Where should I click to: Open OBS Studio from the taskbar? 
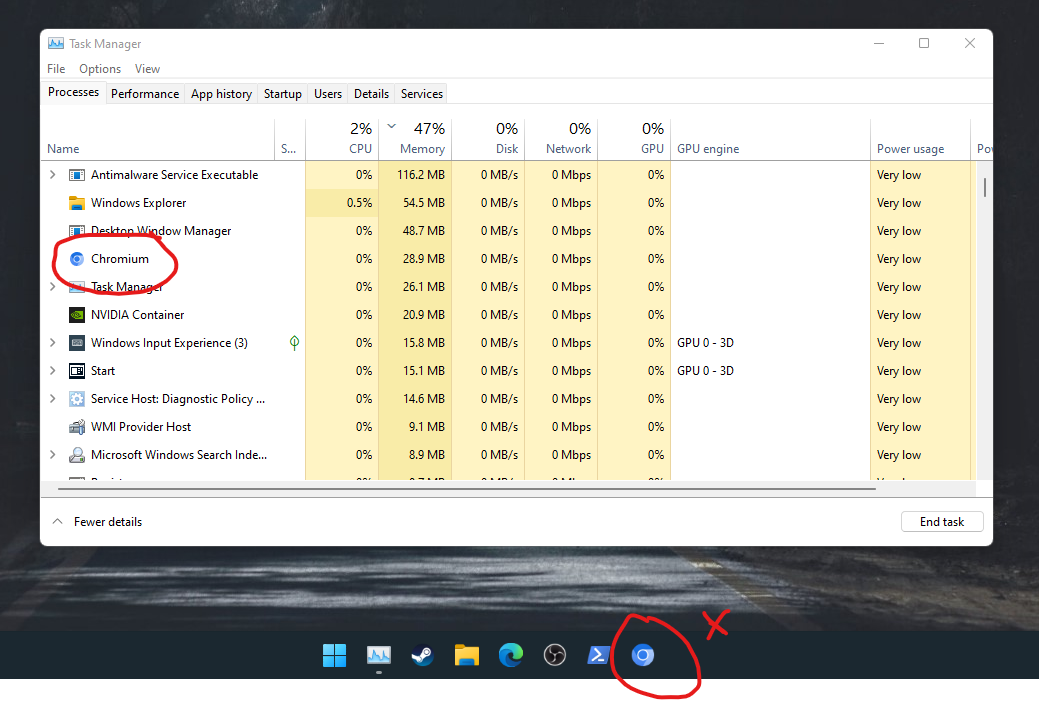pos(555,656)
